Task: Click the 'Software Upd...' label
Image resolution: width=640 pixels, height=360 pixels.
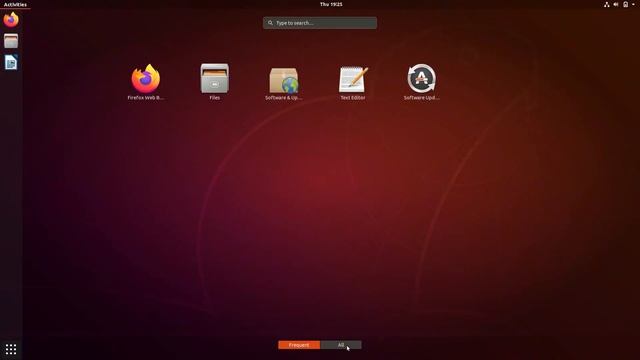Action: (422, 98)
